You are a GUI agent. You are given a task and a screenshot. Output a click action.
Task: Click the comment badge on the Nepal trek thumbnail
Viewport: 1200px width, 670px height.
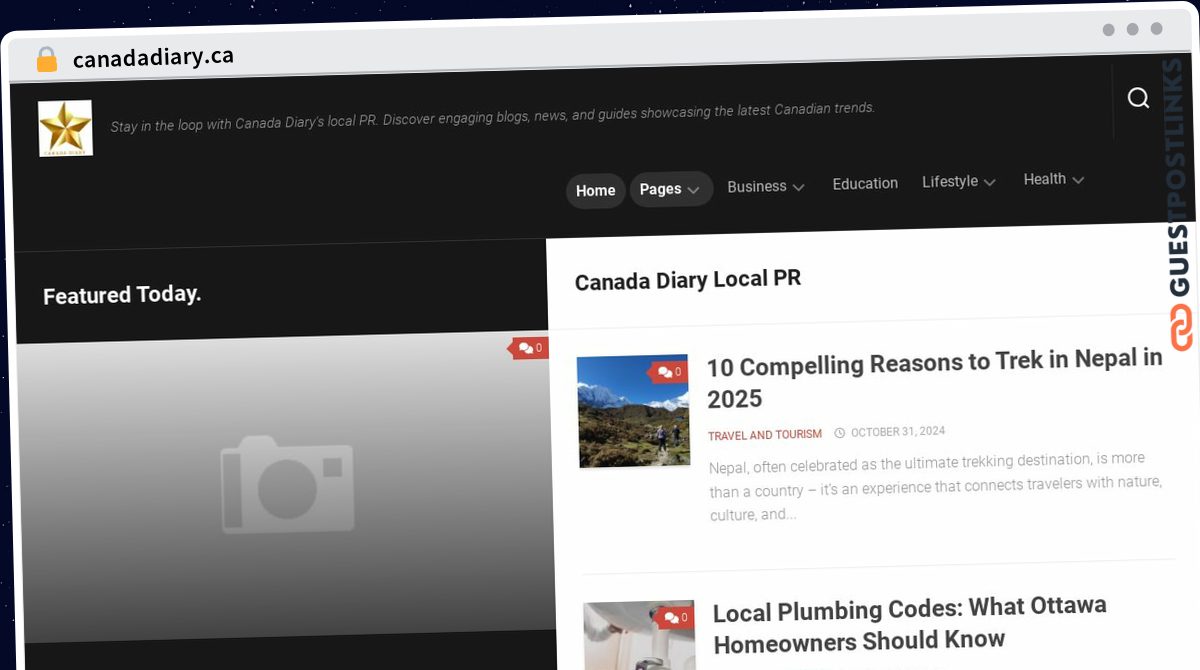pos(669,372)
